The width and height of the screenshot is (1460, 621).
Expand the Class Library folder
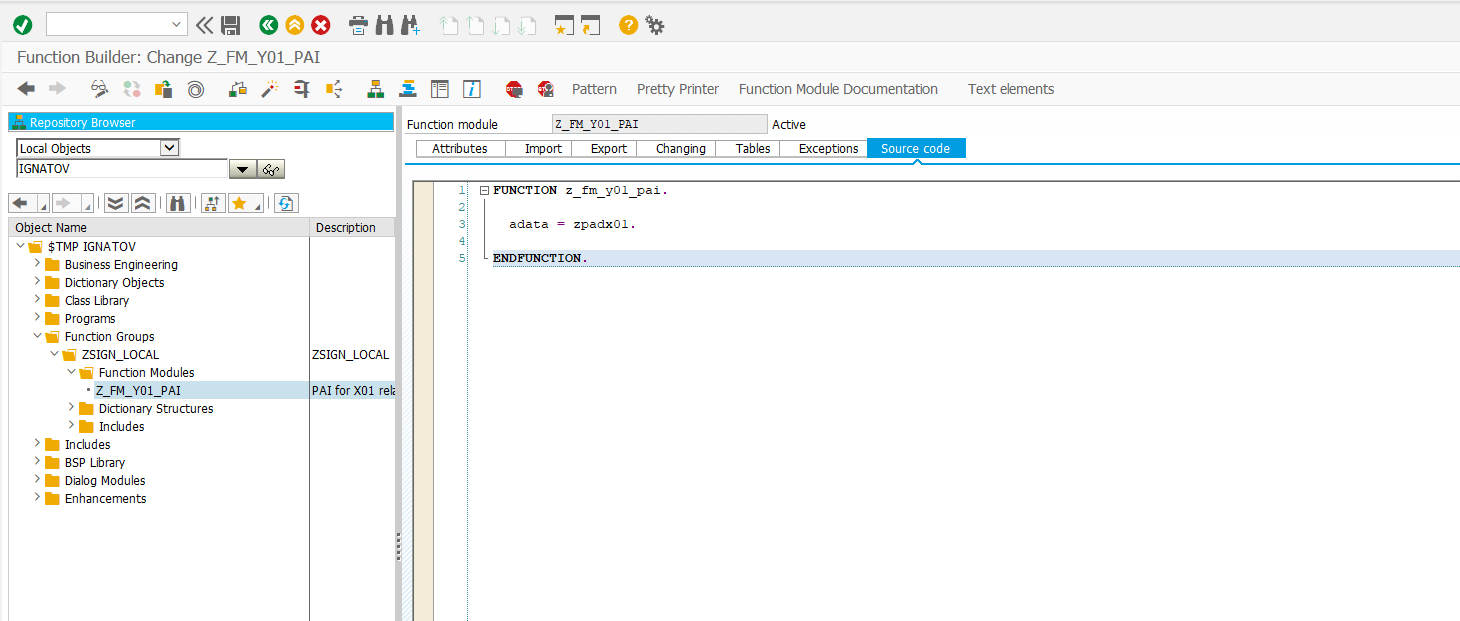point(38,300)
